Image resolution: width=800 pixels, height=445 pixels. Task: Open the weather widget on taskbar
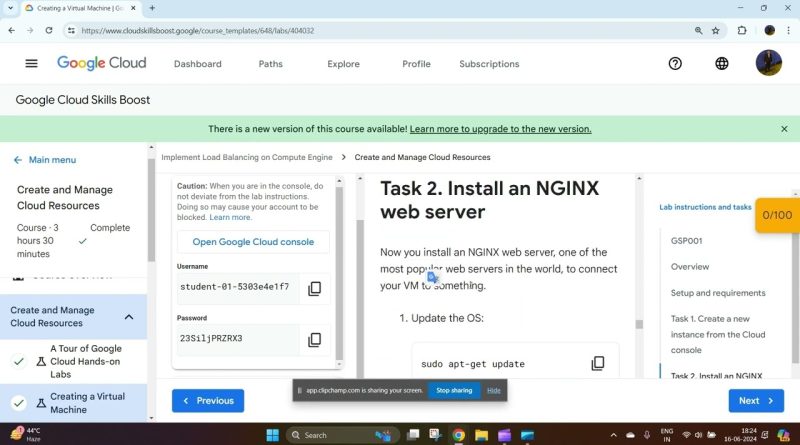(x=24, y=434)
